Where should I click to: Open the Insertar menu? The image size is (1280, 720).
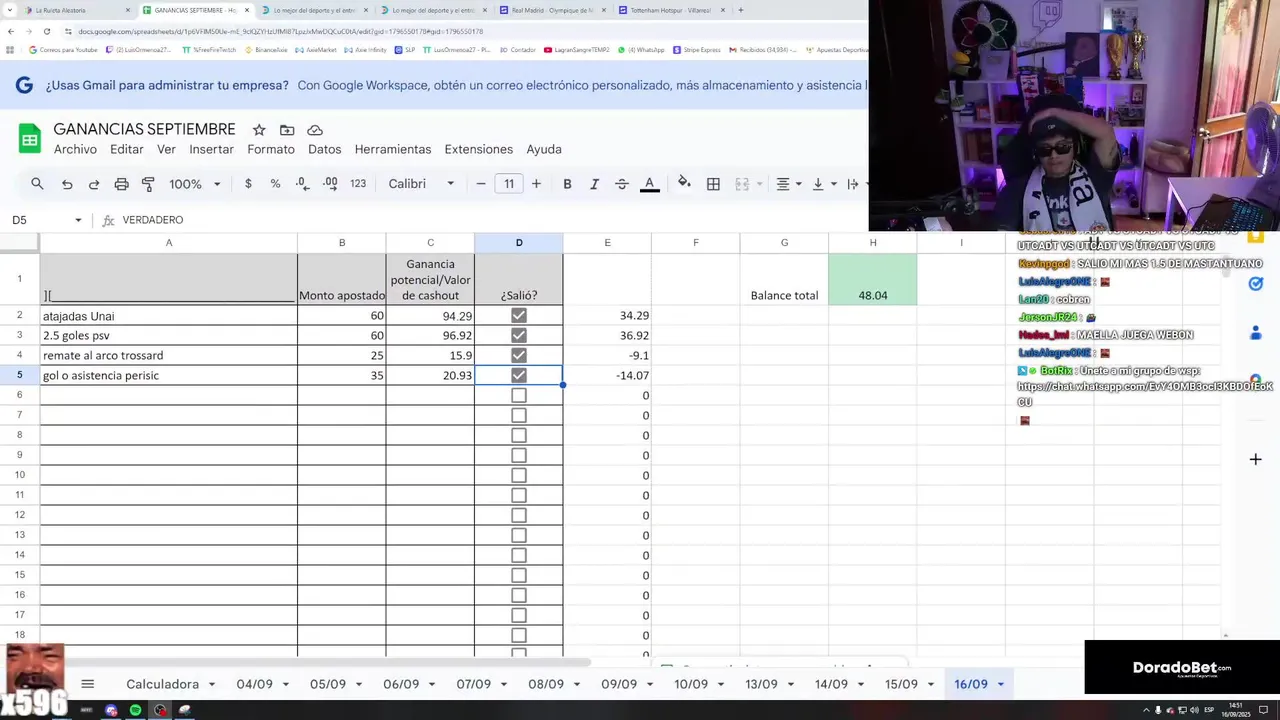coord(211,149)
